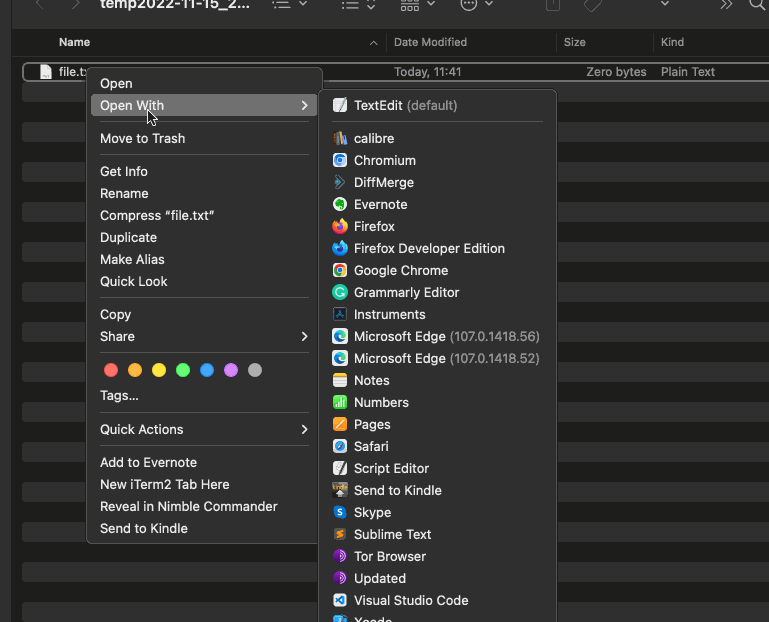Image resolution: width=769 pixels, height=622 pixels.
Task: Click the "Zero bytes" size cell
Action: pyautogui.click(x=616, y=72)
